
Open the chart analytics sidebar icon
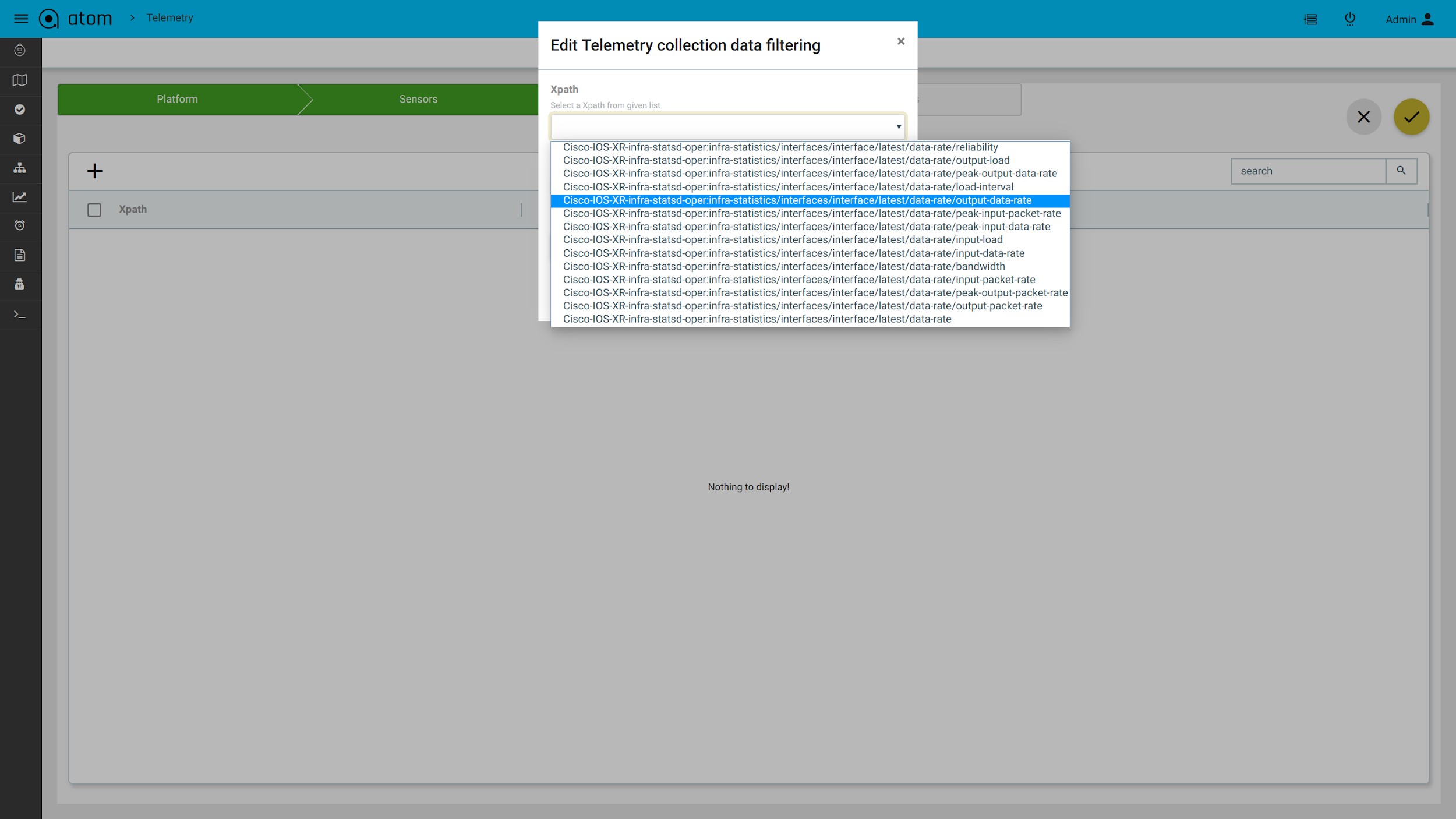pos(20,197)
